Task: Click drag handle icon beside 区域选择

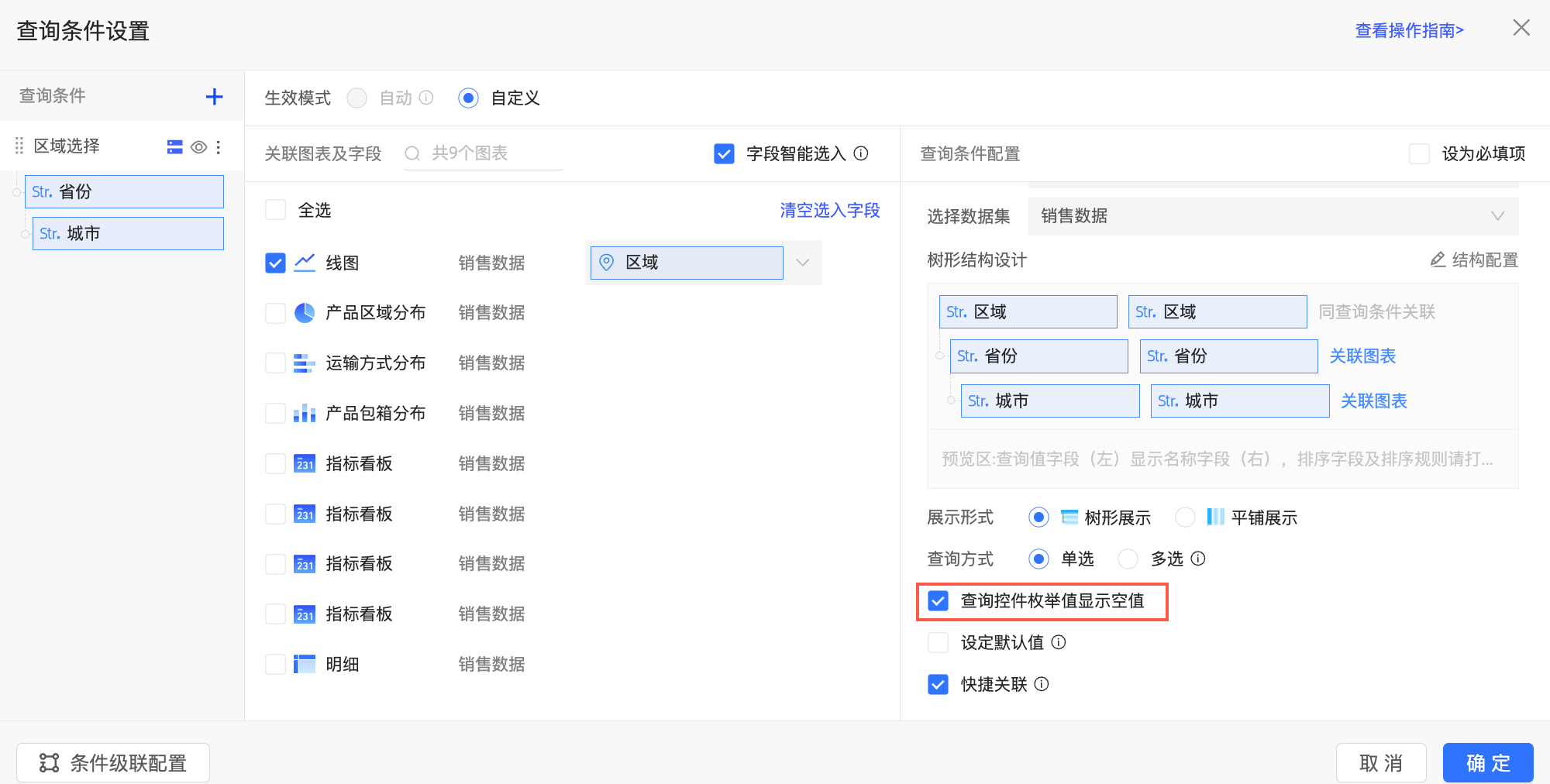Action: click(x=19, y=146)
